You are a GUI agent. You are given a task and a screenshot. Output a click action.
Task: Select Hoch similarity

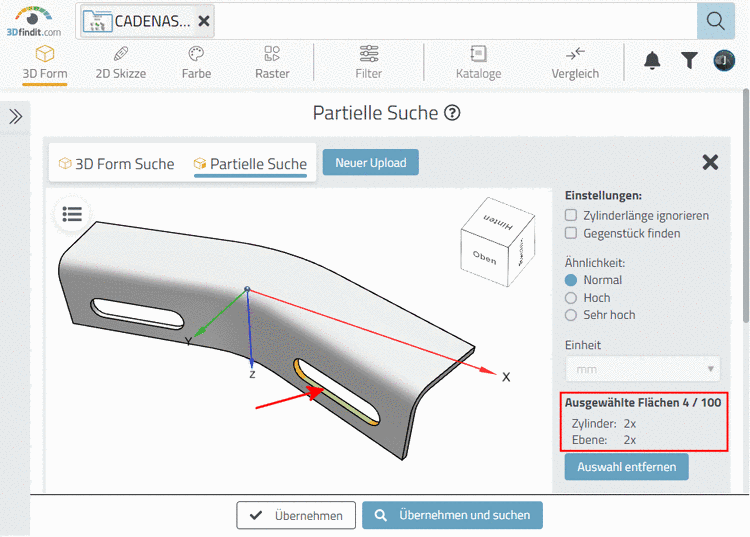(x=571, y=298)
